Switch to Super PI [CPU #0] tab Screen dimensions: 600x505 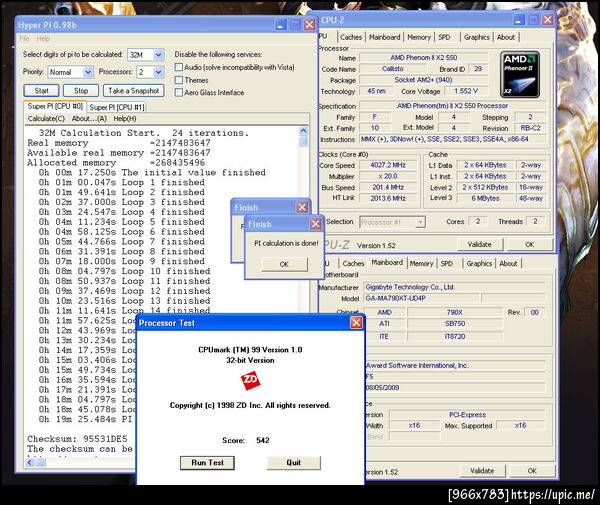pos(55,106)
